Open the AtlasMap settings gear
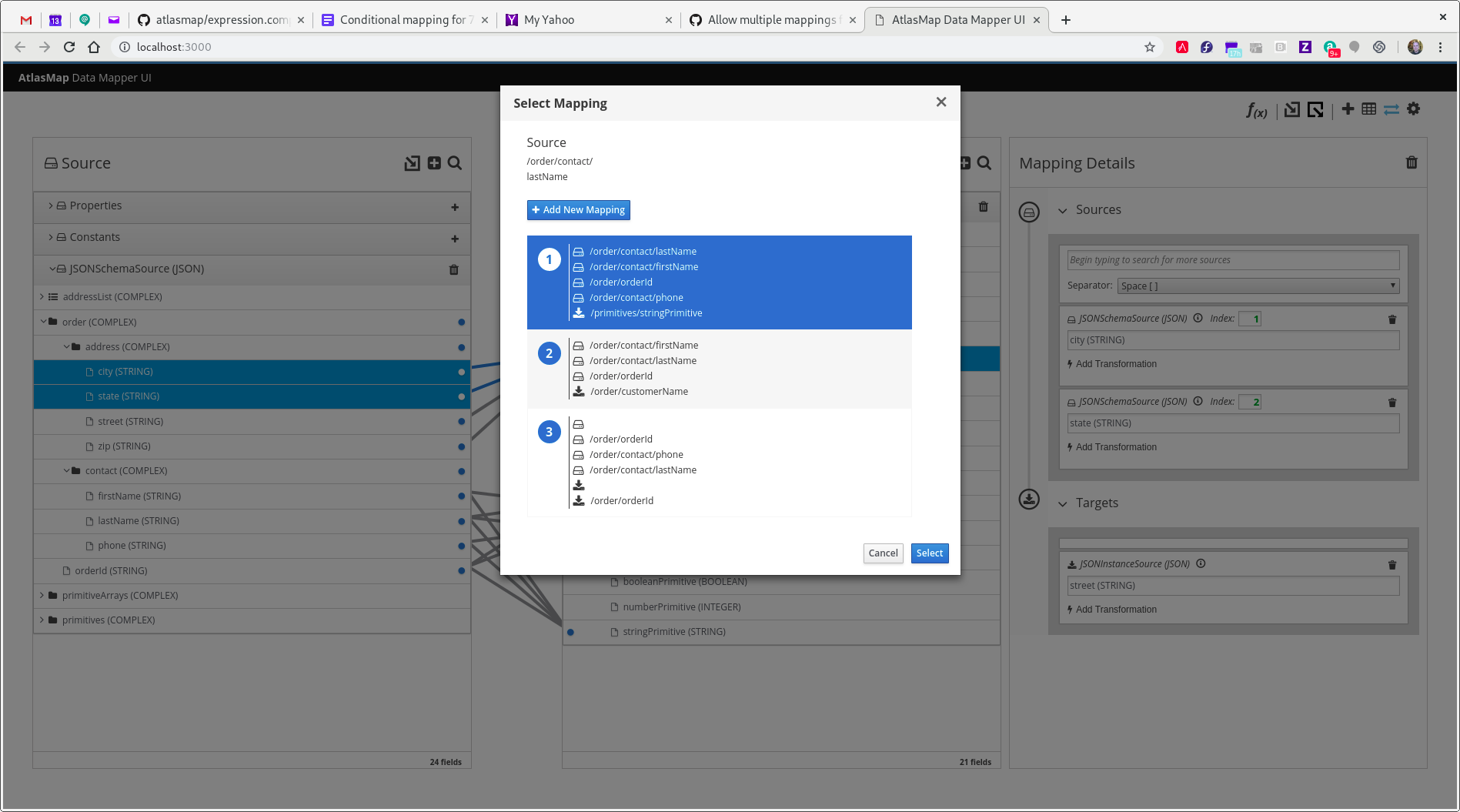The height and width of the screenshot is (812, 1460). [x=1413, y=109]
